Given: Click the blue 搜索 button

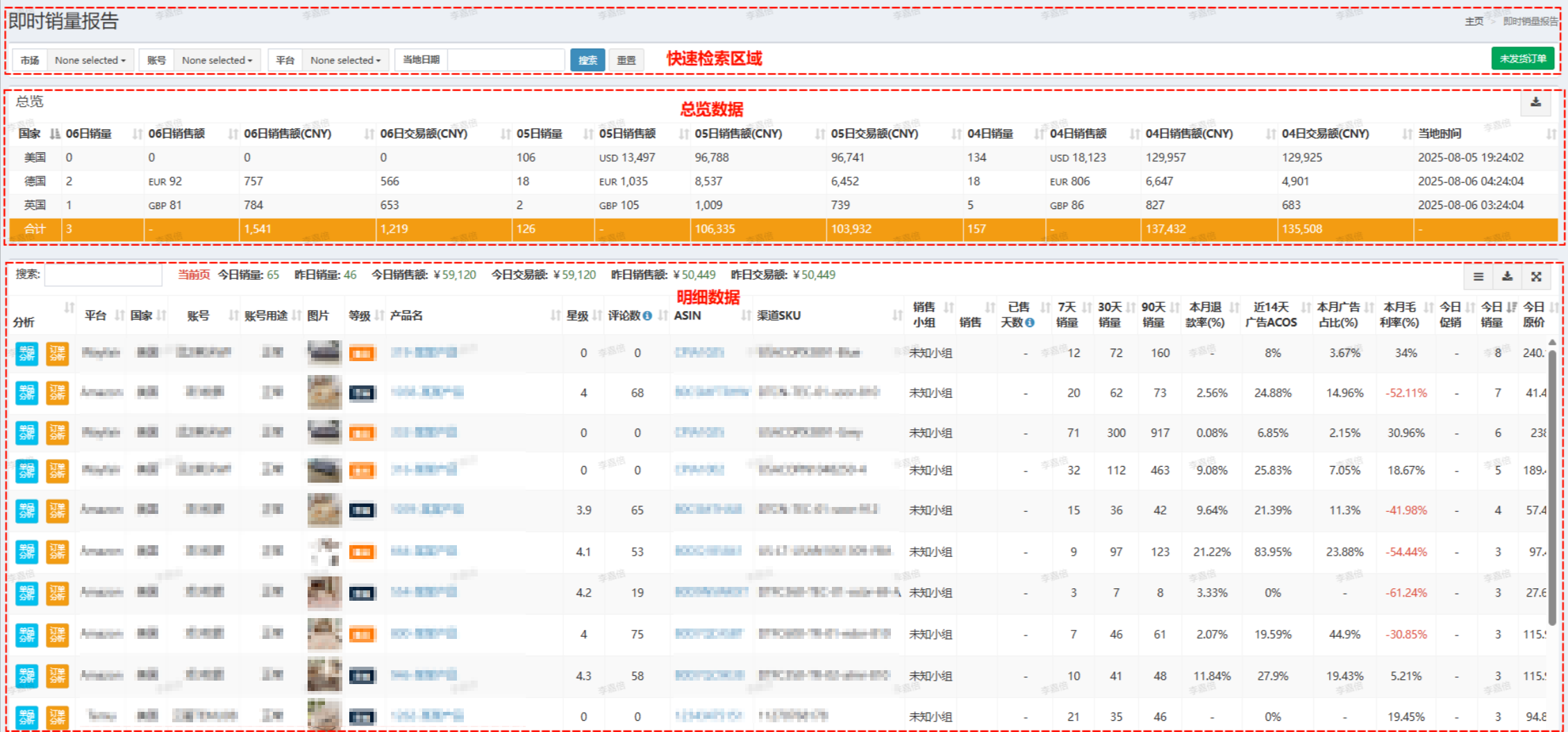Looking at the screenshot, I should tap(587, 60).
